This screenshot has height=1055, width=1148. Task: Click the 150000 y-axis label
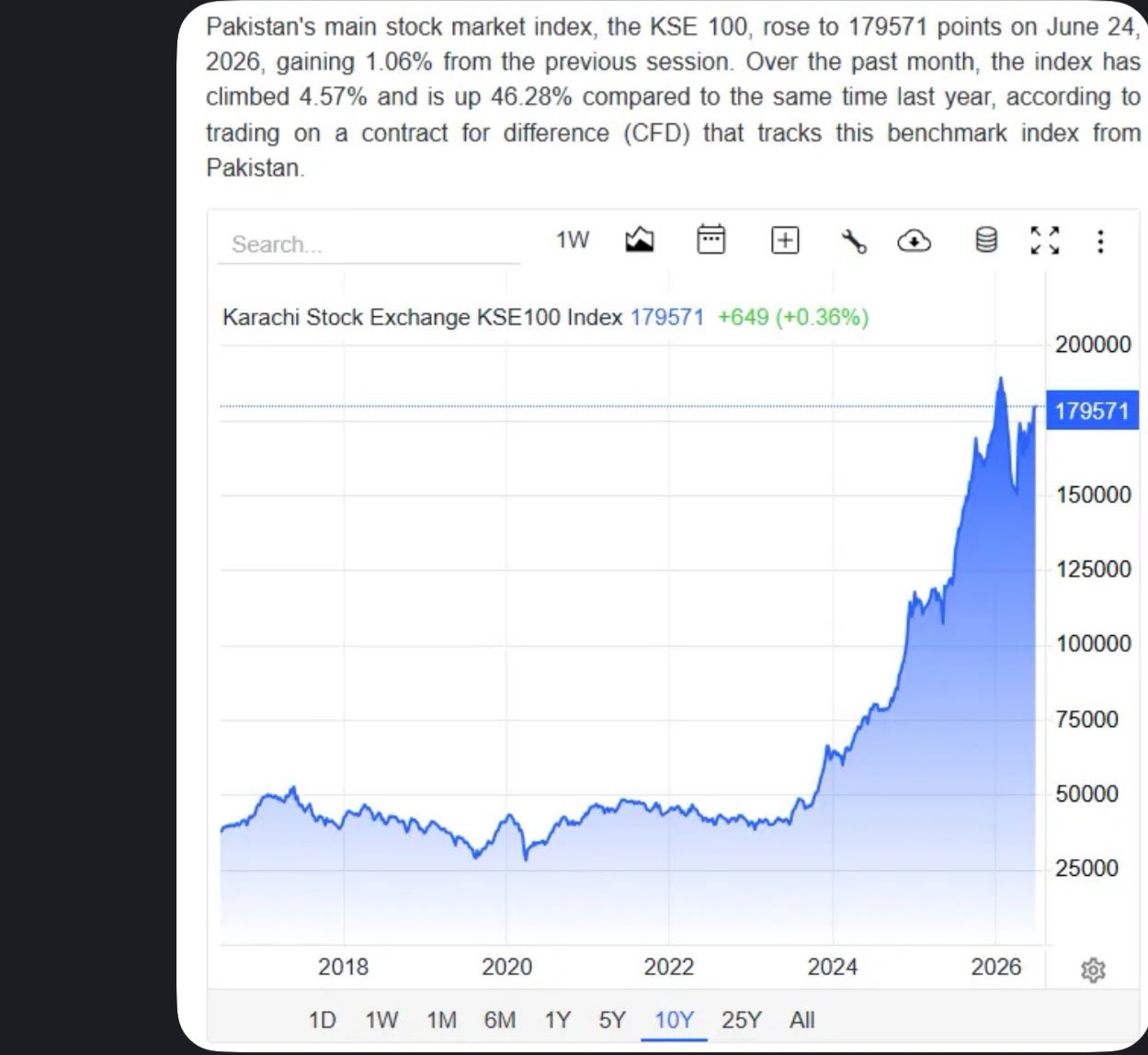[x=1093, y=494]
